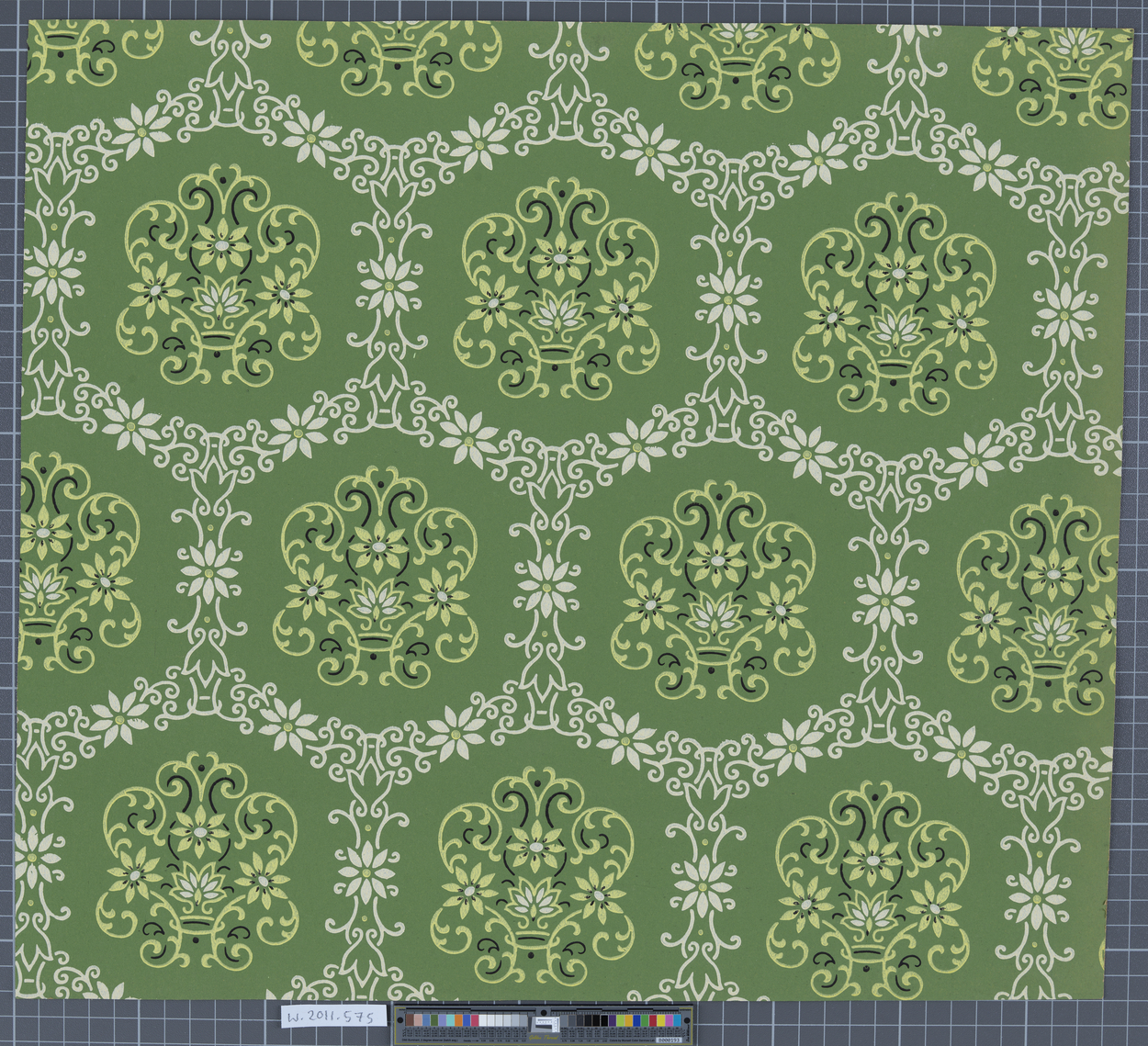The image size is (1148, 1046).
Task: Click the white swatch in the color strip
Action: click(483, 1020)
